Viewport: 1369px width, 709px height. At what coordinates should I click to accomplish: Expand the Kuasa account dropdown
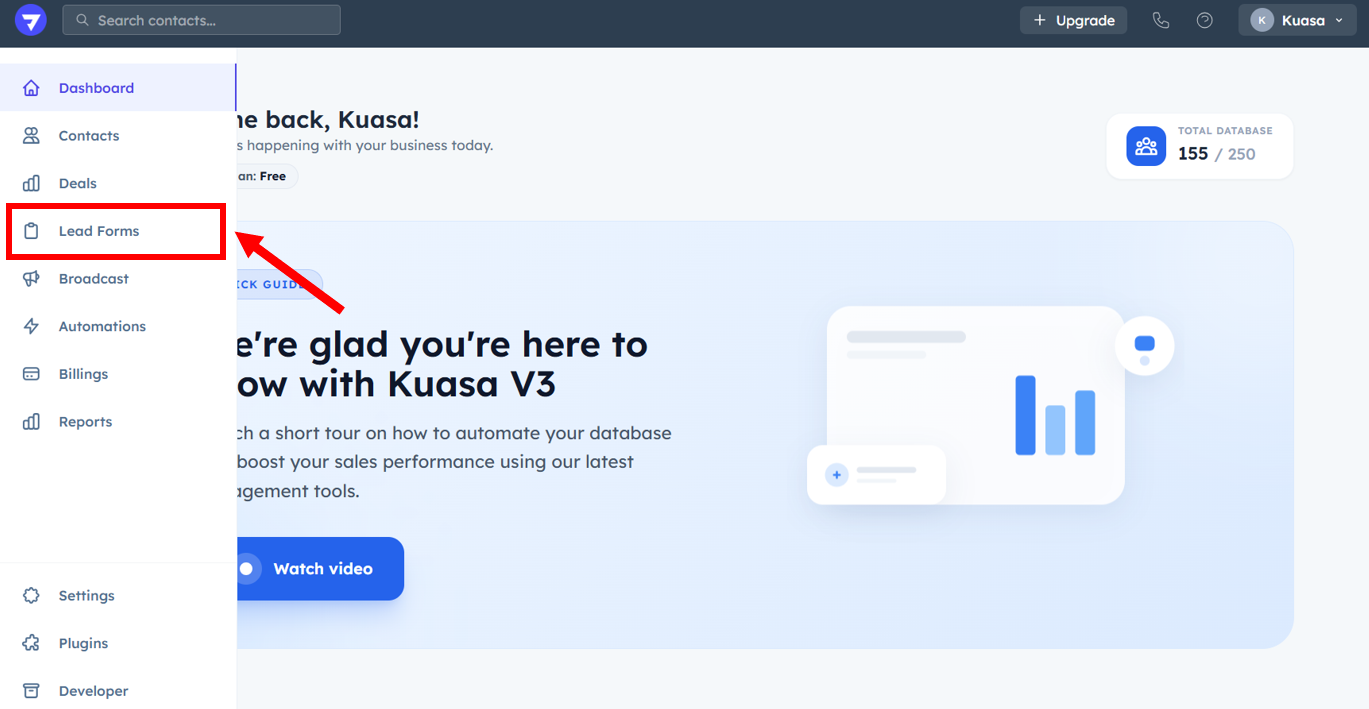coord(1297,20)
